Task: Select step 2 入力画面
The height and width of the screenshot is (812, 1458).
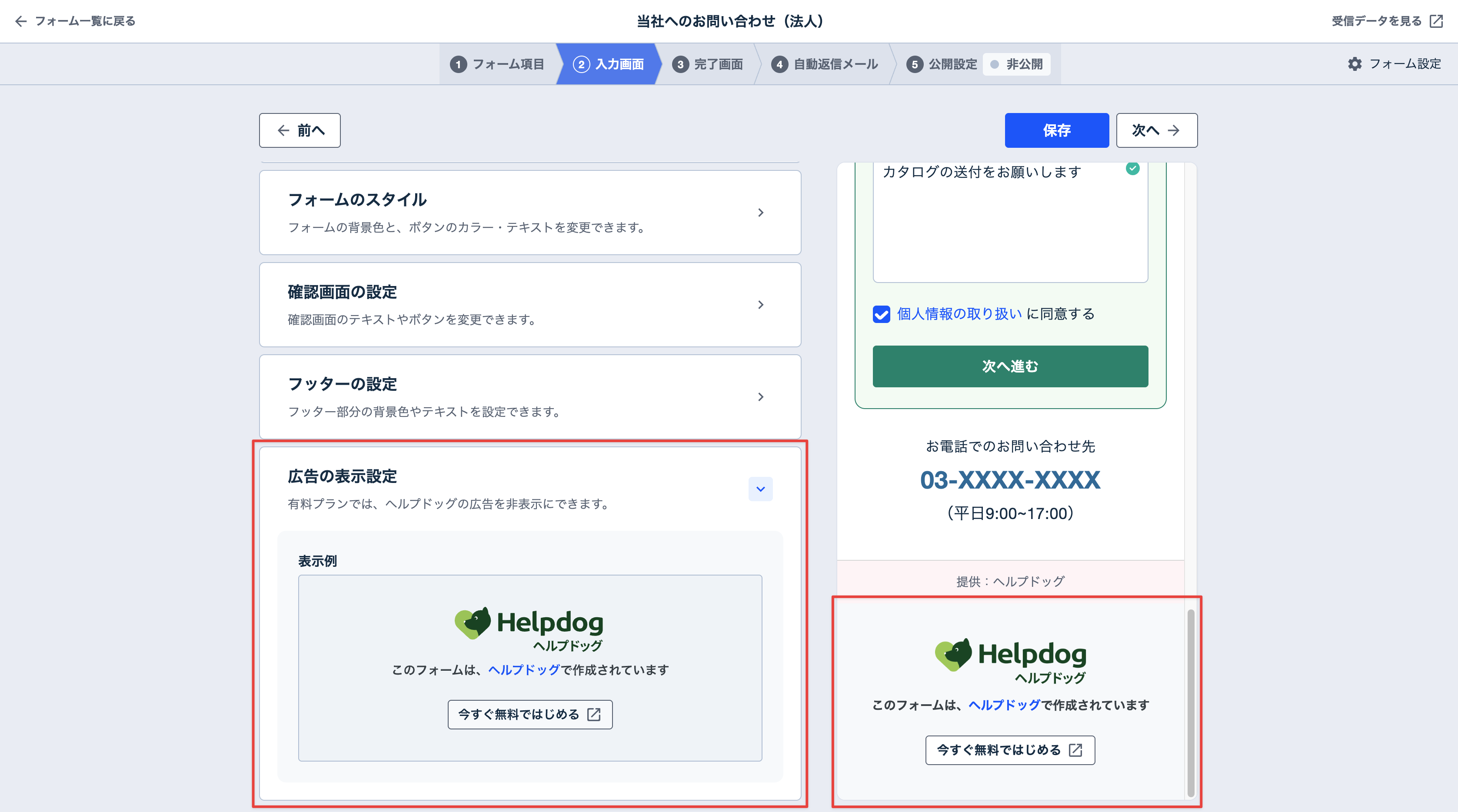Action: pos(609,64)
